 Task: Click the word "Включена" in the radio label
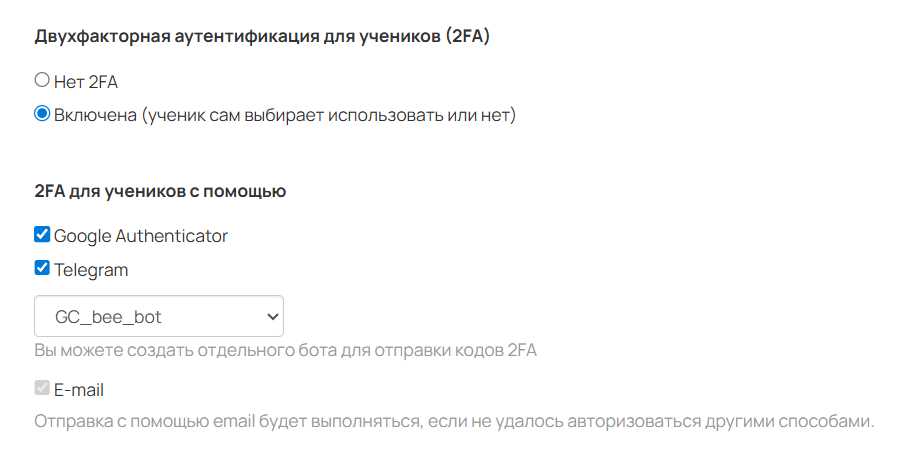pyautogui.click(x=95, y=115)
